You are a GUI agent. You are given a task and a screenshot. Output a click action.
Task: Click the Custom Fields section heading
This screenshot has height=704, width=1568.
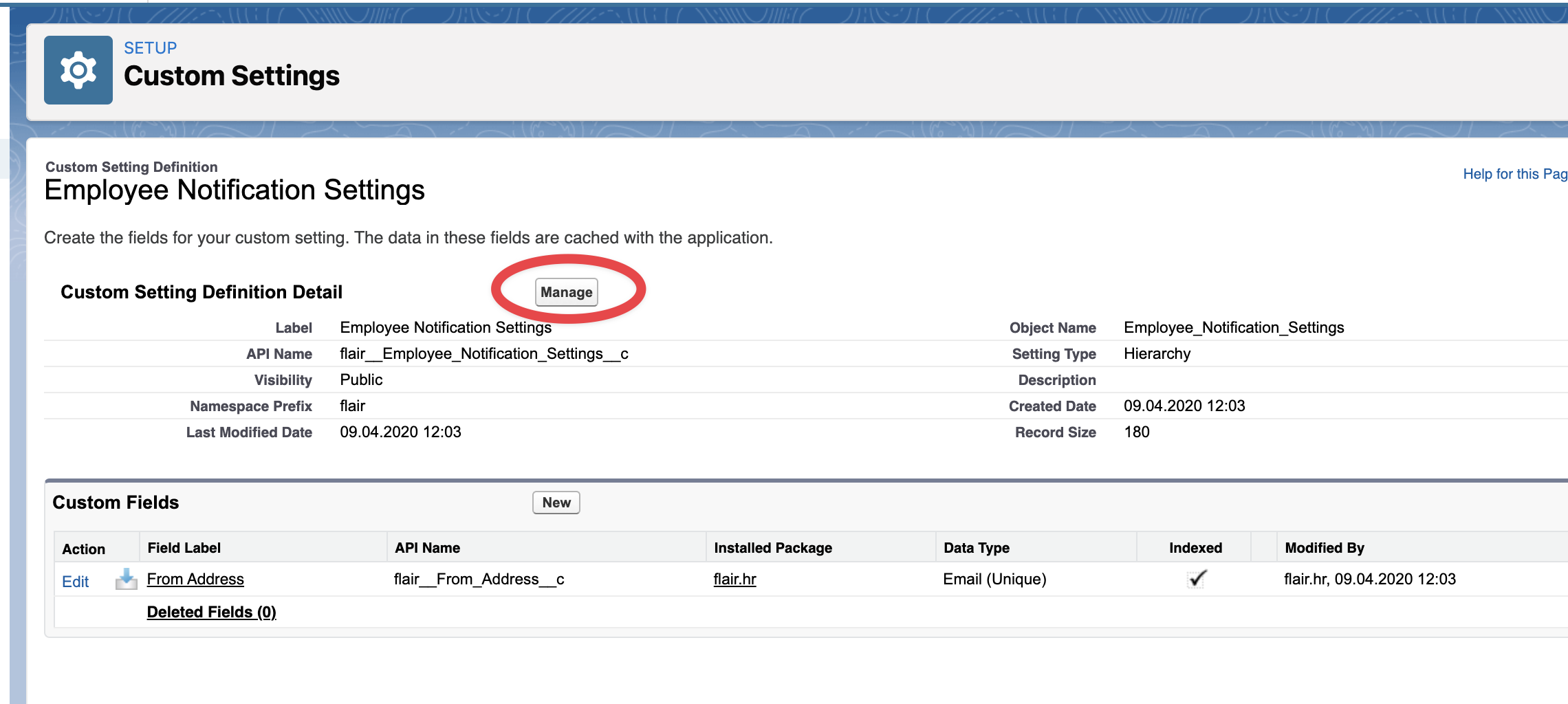(x=116, y=503)
